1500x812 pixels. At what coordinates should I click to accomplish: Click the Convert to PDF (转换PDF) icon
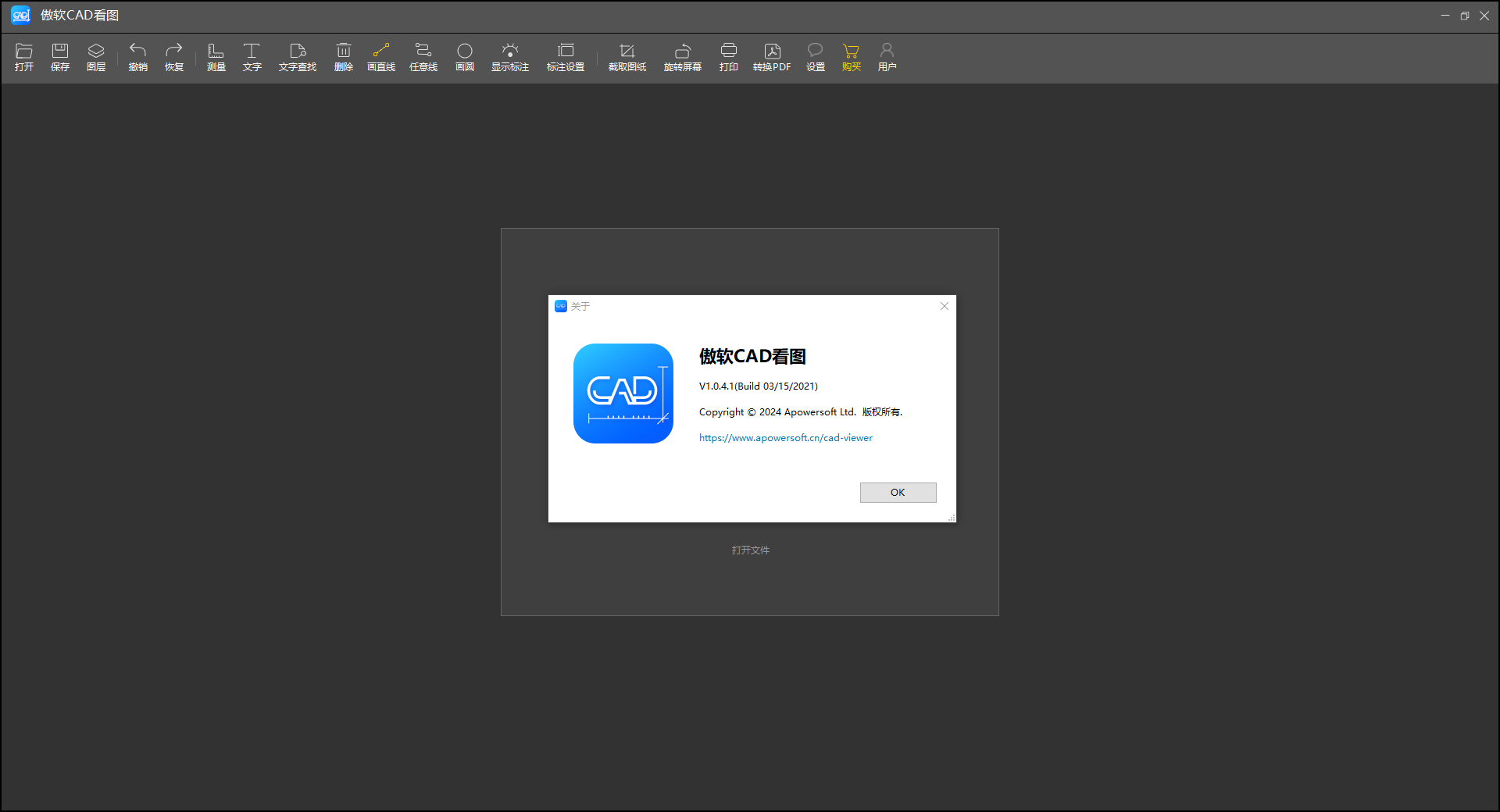coord(772,52)
